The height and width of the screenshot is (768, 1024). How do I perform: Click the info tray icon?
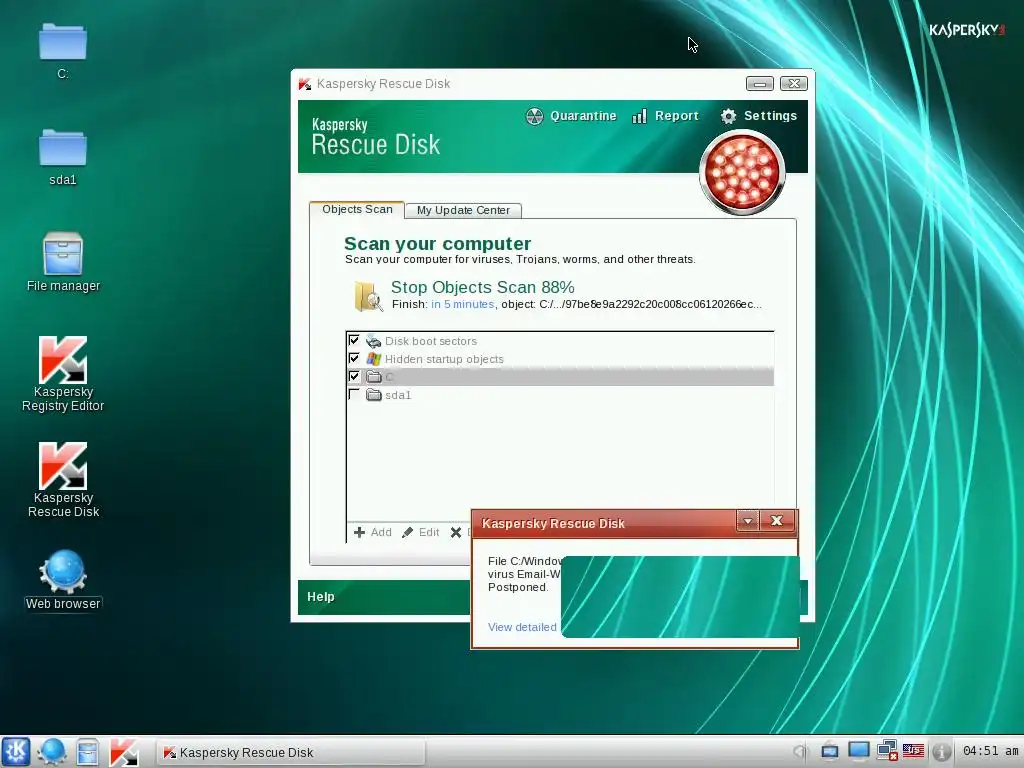point(941,752)
